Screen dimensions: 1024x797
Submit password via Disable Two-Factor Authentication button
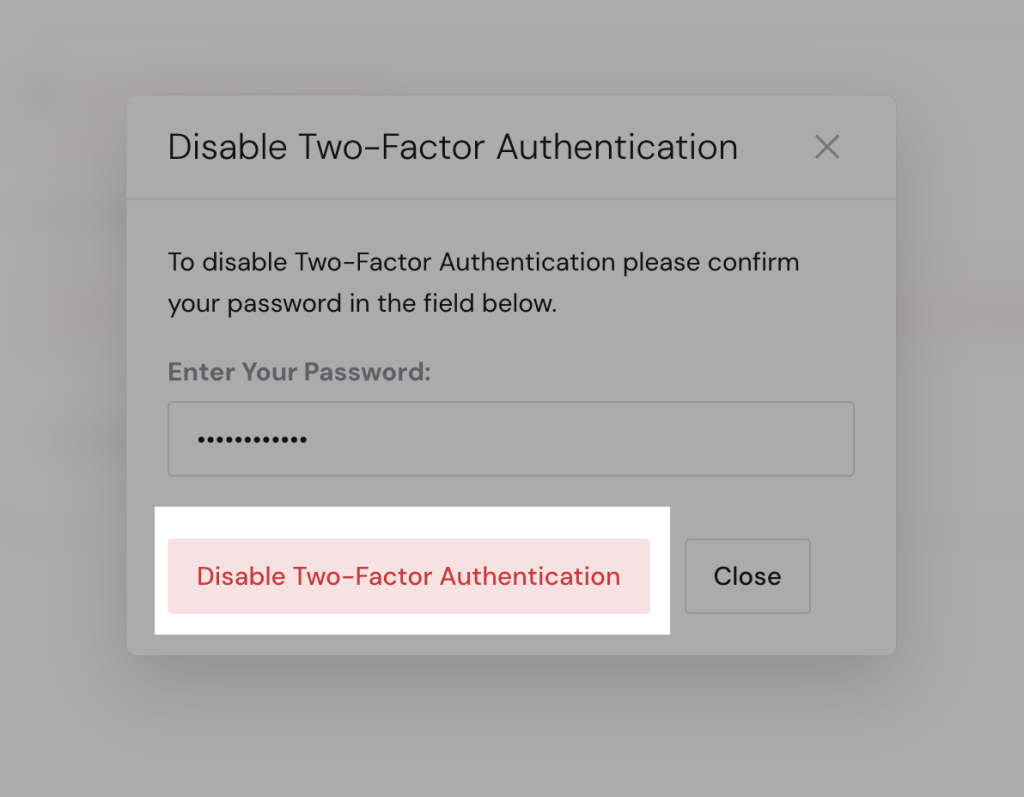coord(408,576)
